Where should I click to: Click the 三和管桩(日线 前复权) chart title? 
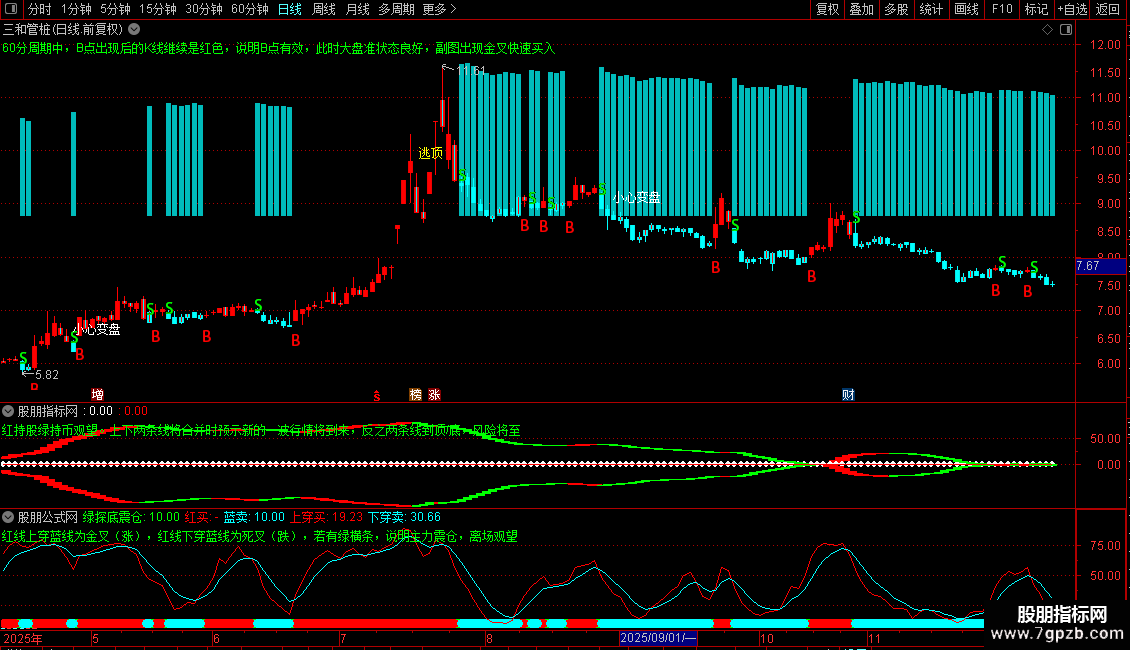[x=63, y=30]
